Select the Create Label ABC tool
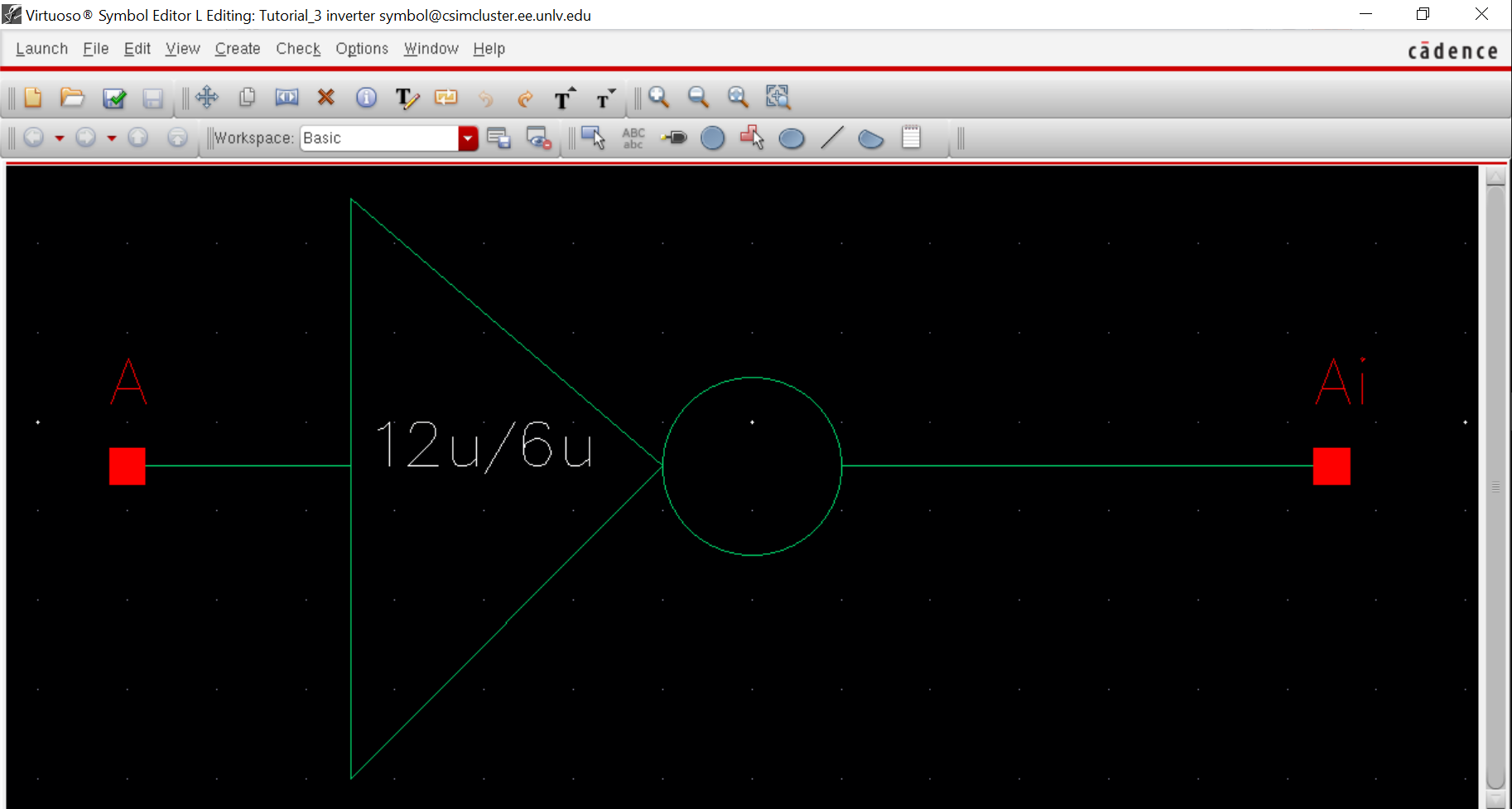The image size is (1512, 809). pyautogui.click(x=633, y=138)
